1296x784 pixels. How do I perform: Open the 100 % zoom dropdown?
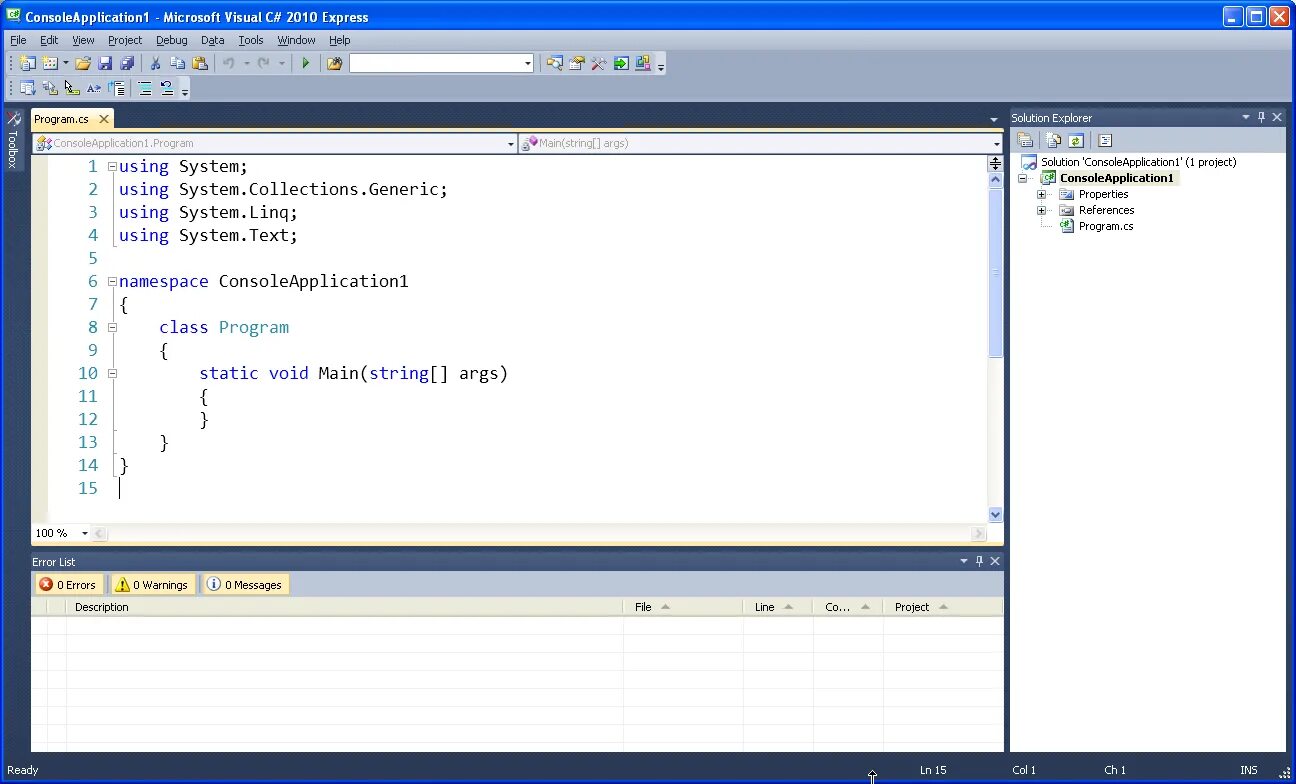tap(85, 533)
